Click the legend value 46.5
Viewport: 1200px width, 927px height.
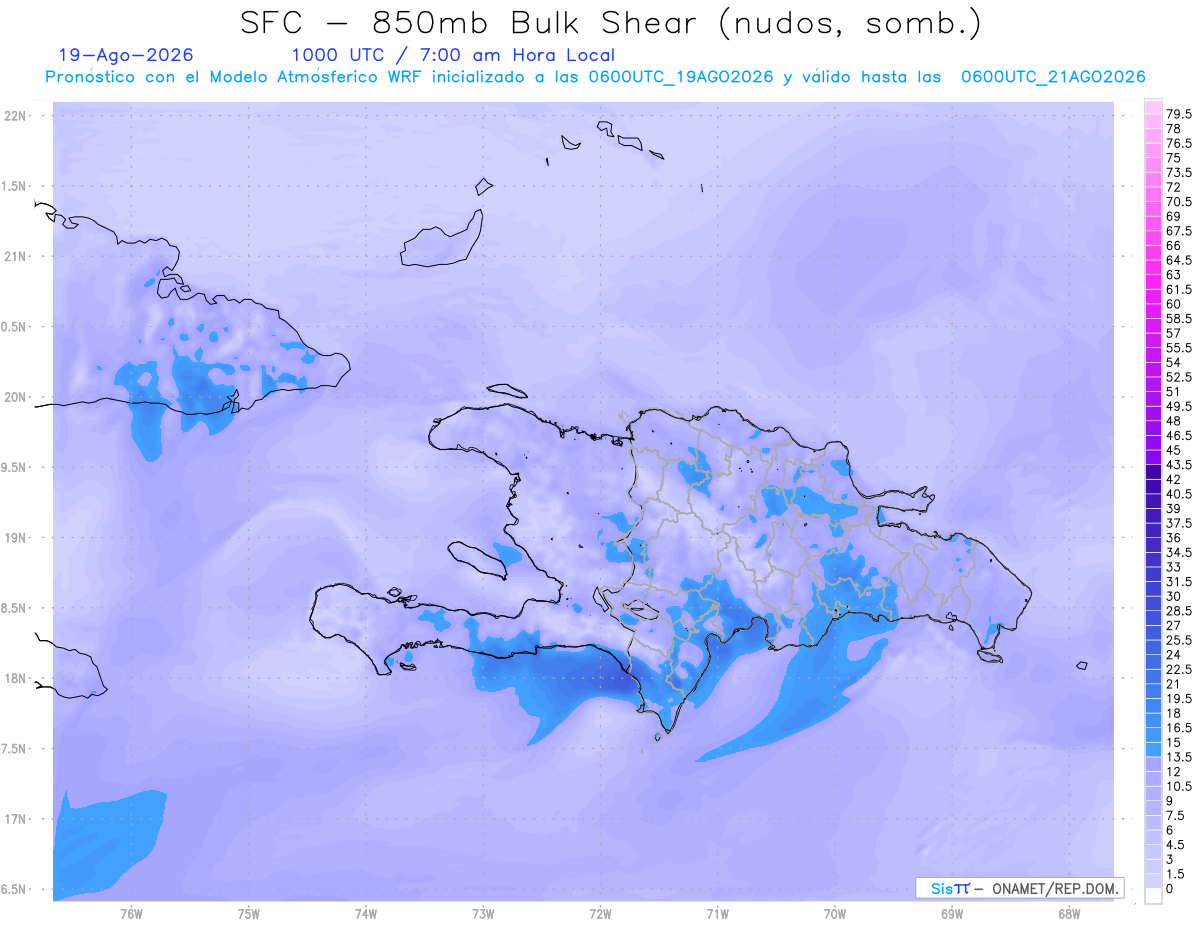click(1179, 435)
